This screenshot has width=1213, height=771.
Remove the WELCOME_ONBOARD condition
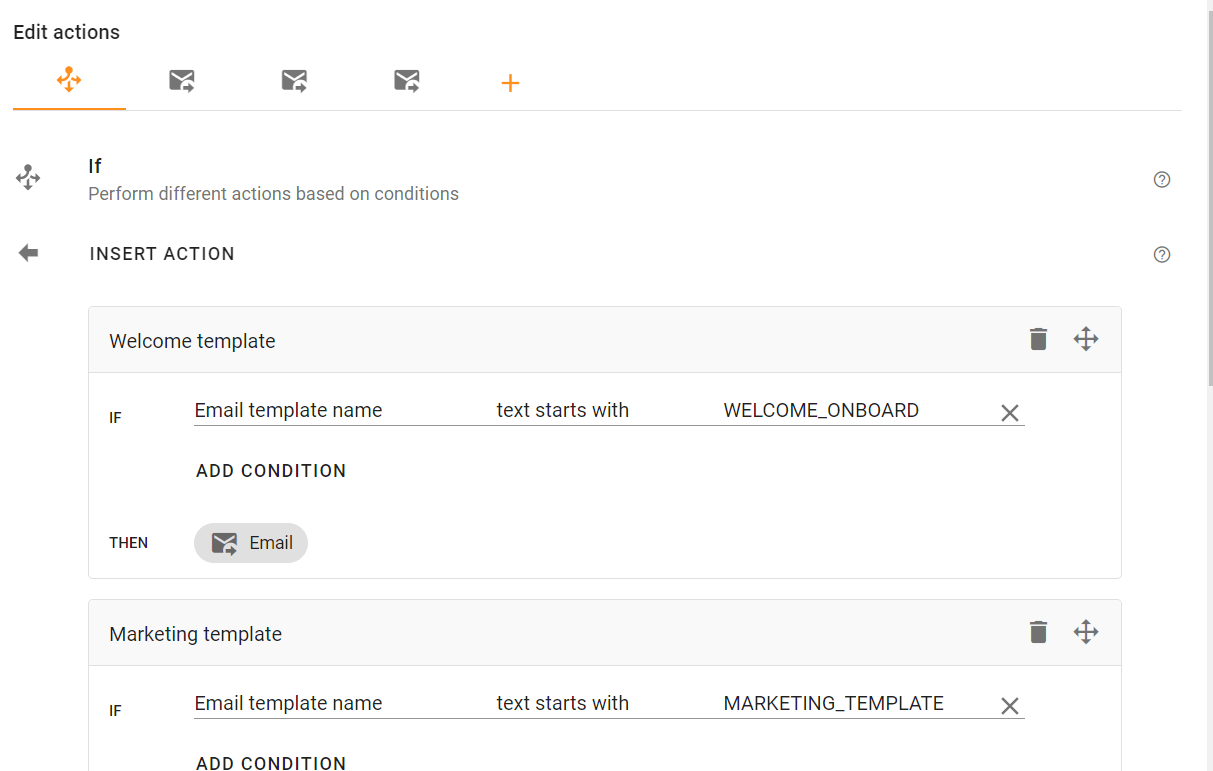[x=1010, y=413]
